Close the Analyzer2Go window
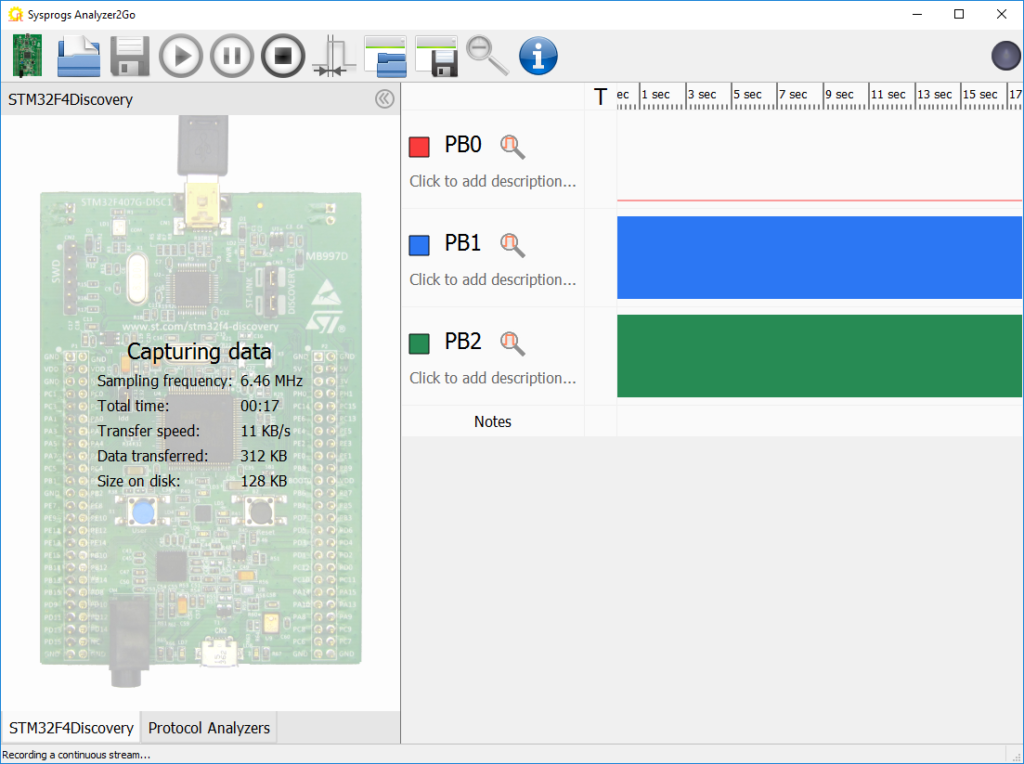 pyautogui.click(x=1001, y=14)
